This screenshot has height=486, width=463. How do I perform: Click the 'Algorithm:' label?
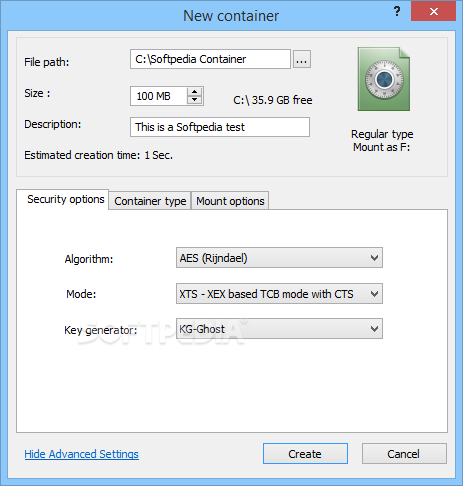[89, 259]
